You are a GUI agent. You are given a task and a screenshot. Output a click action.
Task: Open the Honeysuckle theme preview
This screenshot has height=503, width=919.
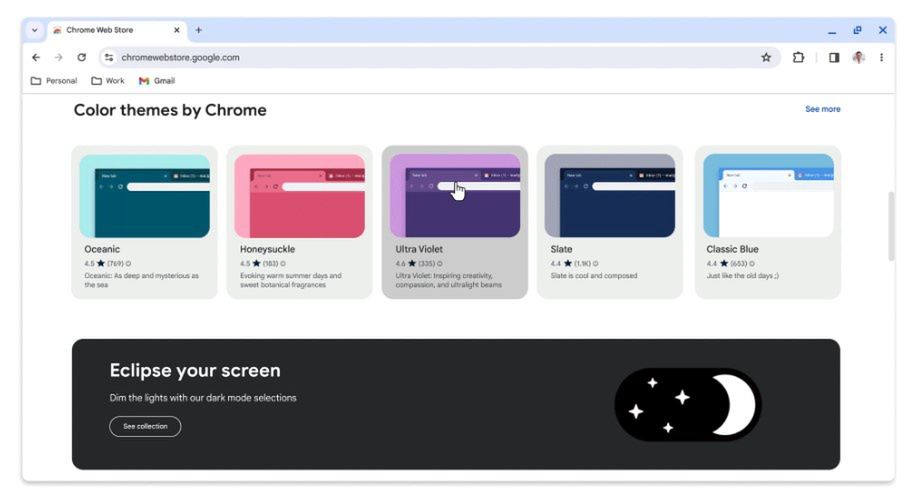click(299, 196)
